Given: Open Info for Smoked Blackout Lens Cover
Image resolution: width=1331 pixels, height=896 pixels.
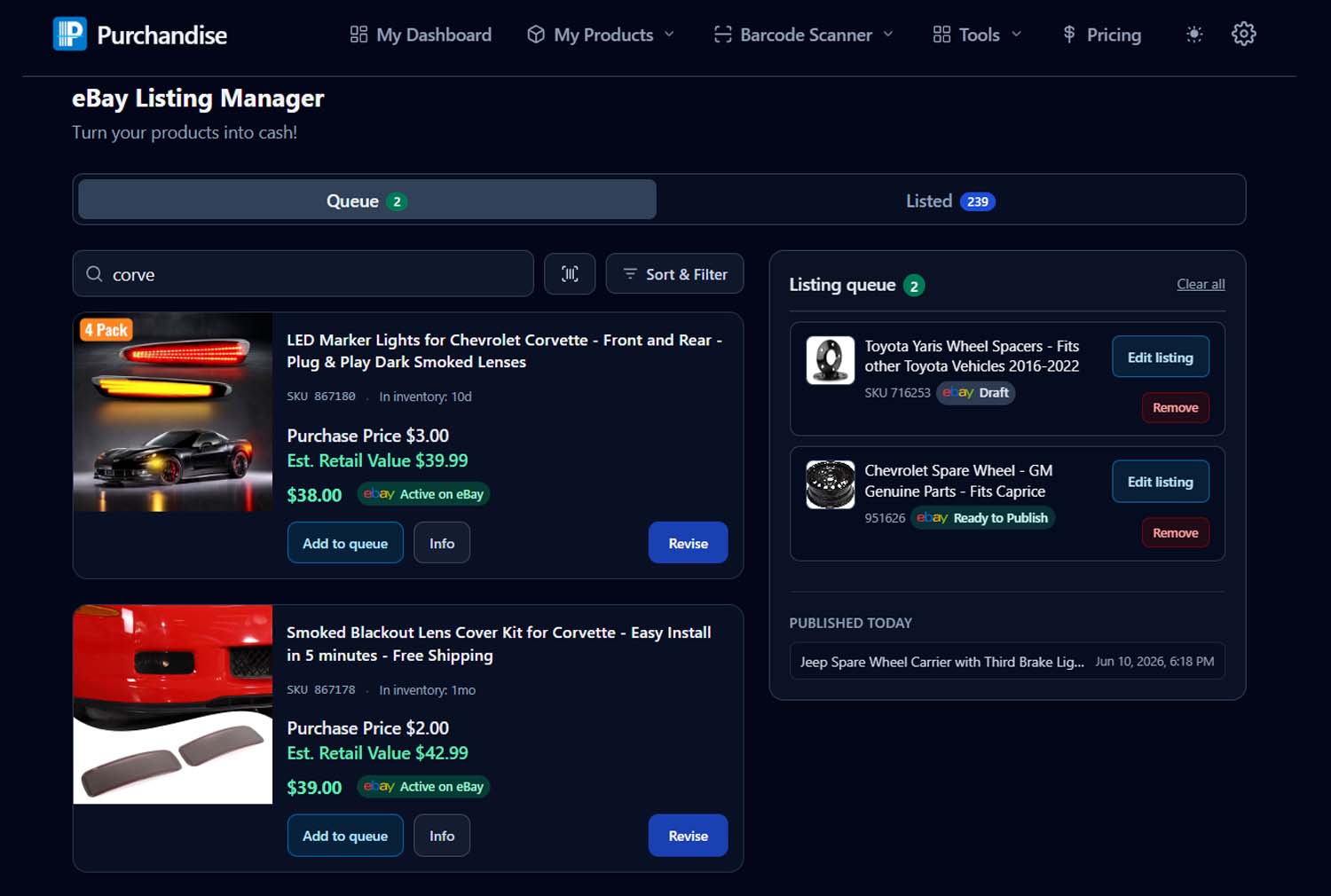Looking at the screenshot, I should click(442, 836).
